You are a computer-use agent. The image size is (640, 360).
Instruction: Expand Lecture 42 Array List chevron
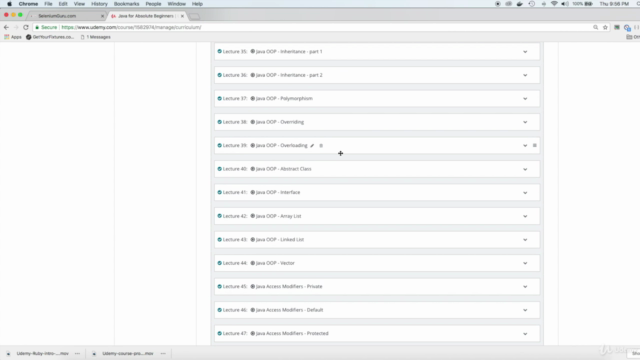coord(525,216)
